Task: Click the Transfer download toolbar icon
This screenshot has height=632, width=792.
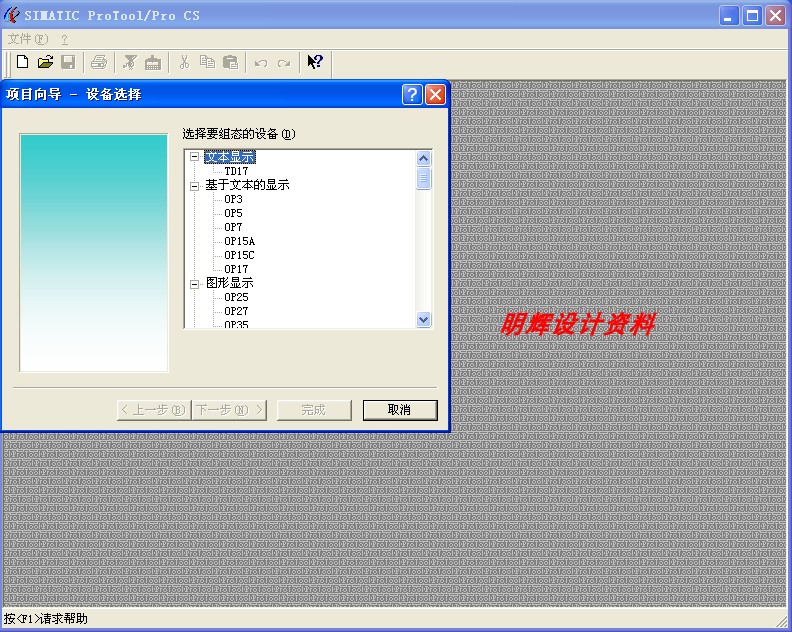Action: pyautogui.click(x=153, y=62)
